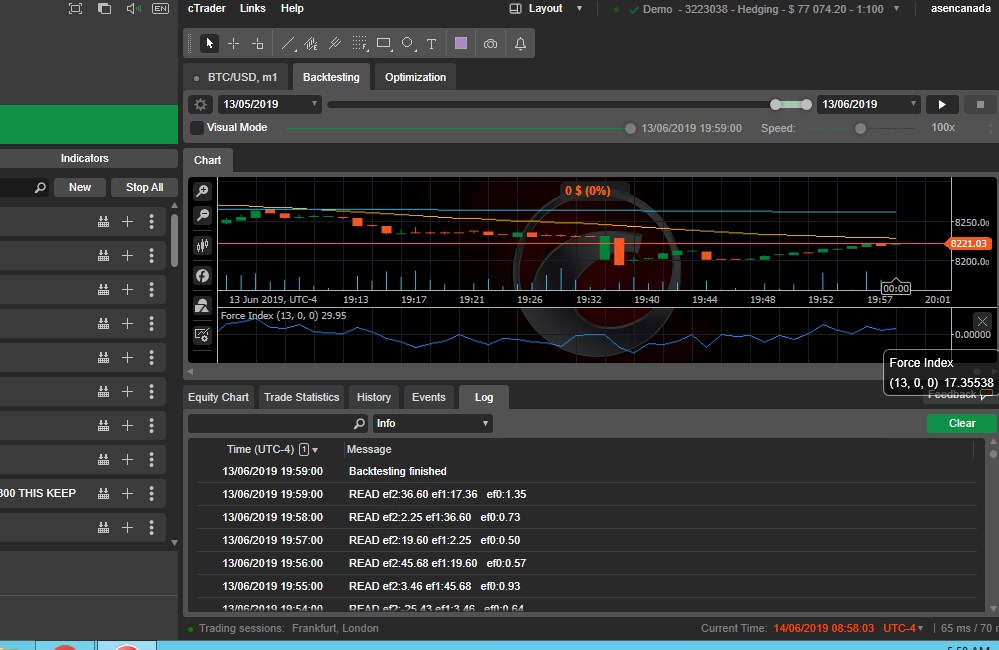Sort log by Time (UTC-4) column
999x650 pixels.
click(x=271, y=449)
